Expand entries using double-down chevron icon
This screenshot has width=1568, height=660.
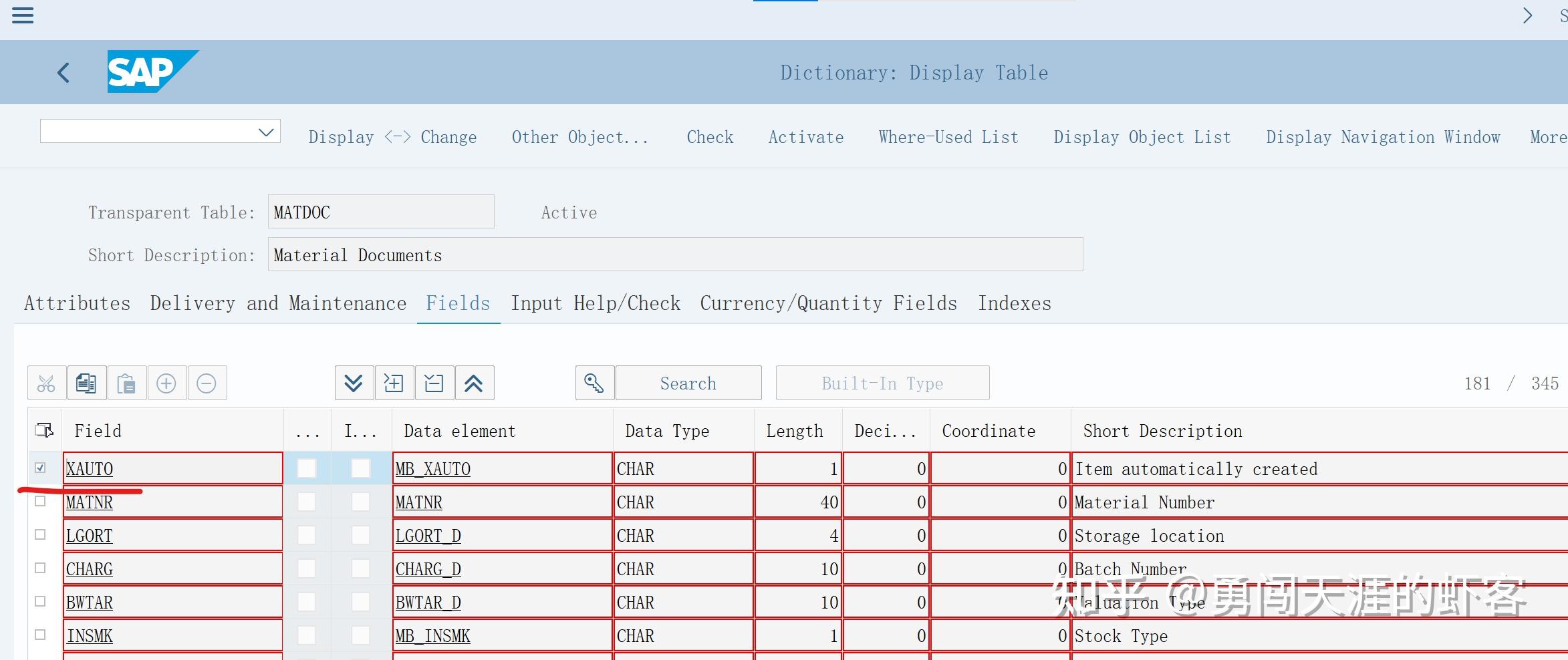[x=354, y=383]
